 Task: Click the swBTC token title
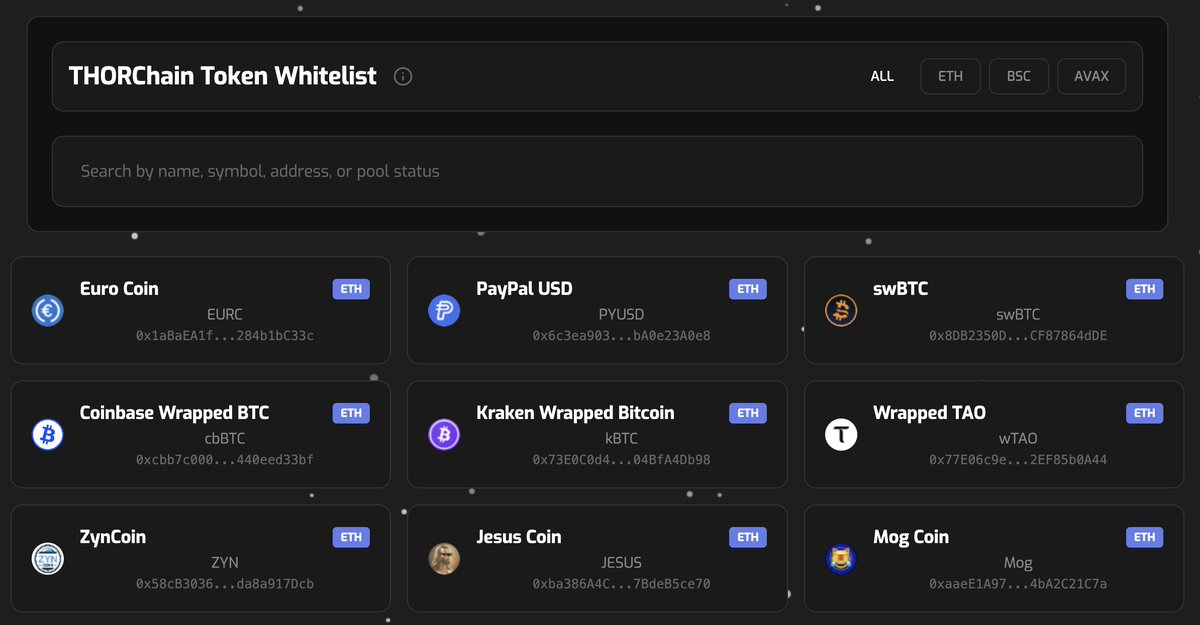coord(901,289)
